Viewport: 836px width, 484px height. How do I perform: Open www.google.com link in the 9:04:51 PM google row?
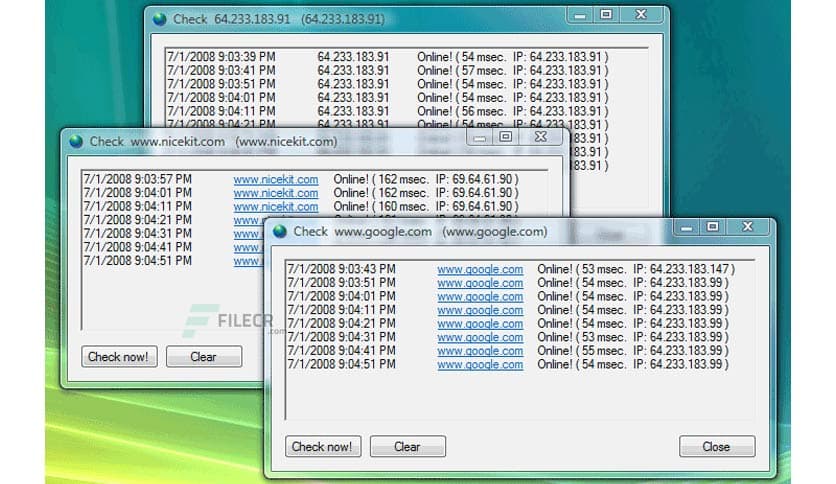tap(480, 364)
